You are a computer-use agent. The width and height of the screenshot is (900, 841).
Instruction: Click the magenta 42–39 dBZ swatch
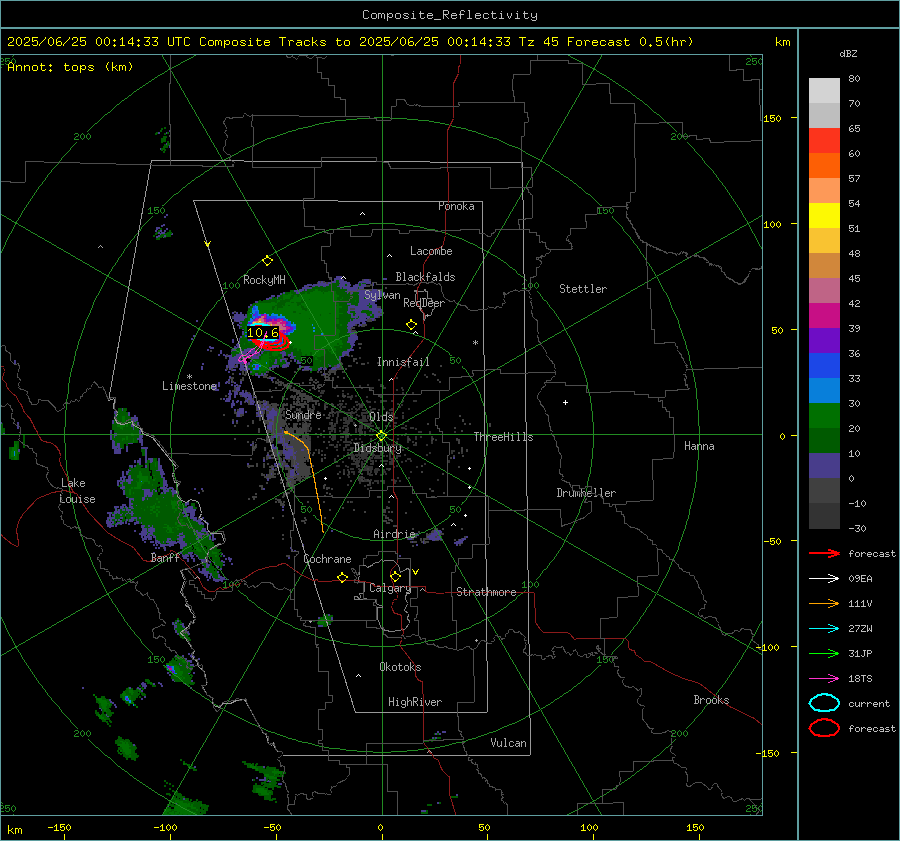coord(824,316)
